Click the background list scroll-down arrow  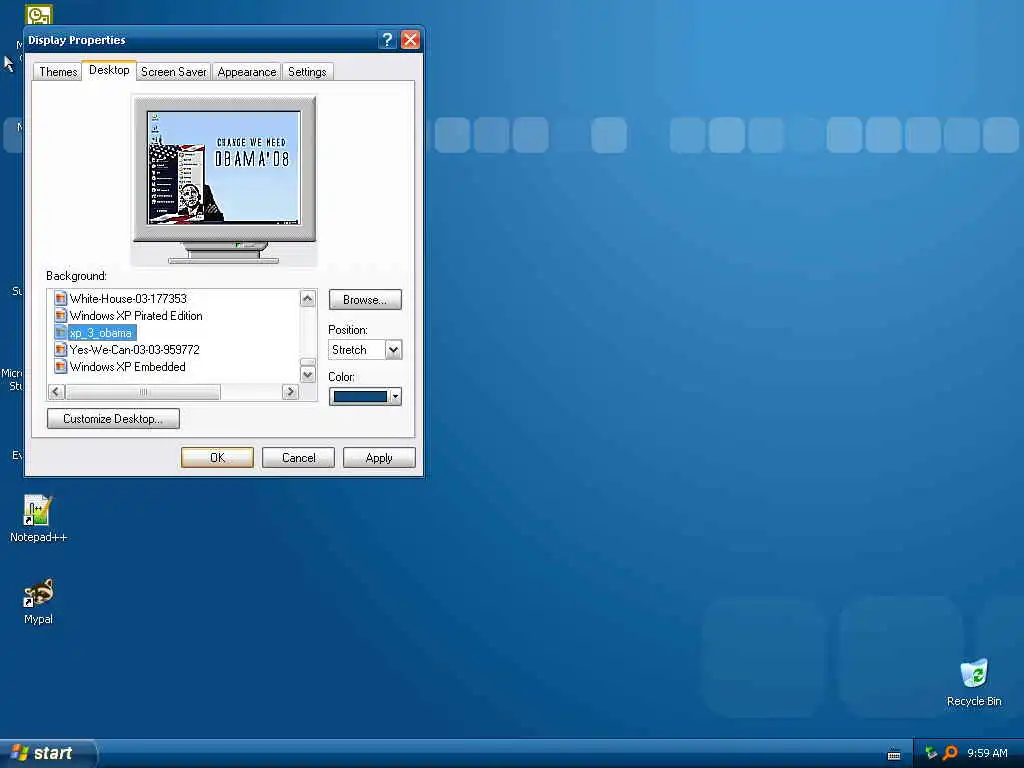pyautogui.click(x=308, y=374)
